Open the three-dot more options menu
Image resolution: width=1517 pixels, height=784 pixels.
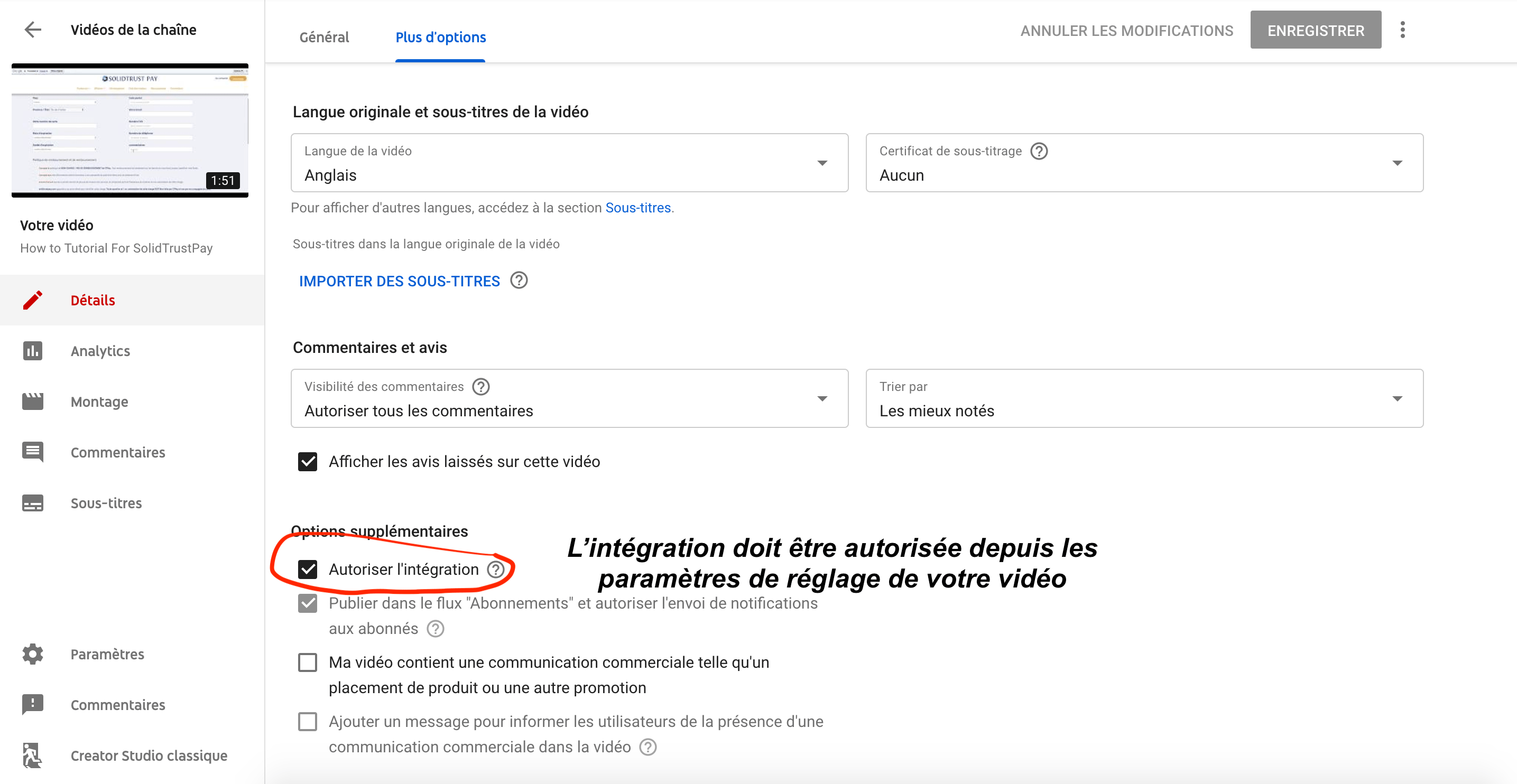tap(1402, 30)
